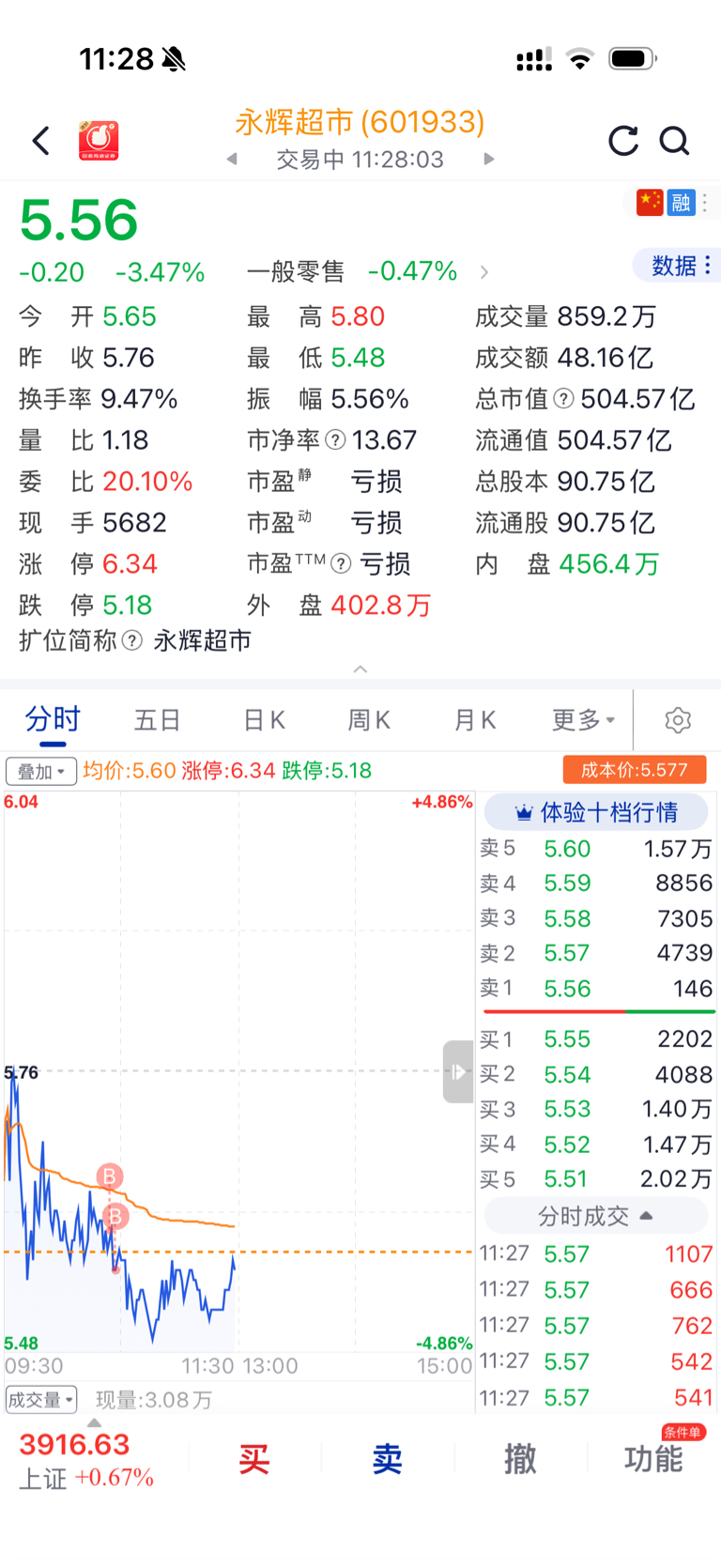Tap the 永辉超市 (601933) title
The width and height of the screenshot is (721, 1568).
click(360, 122)
